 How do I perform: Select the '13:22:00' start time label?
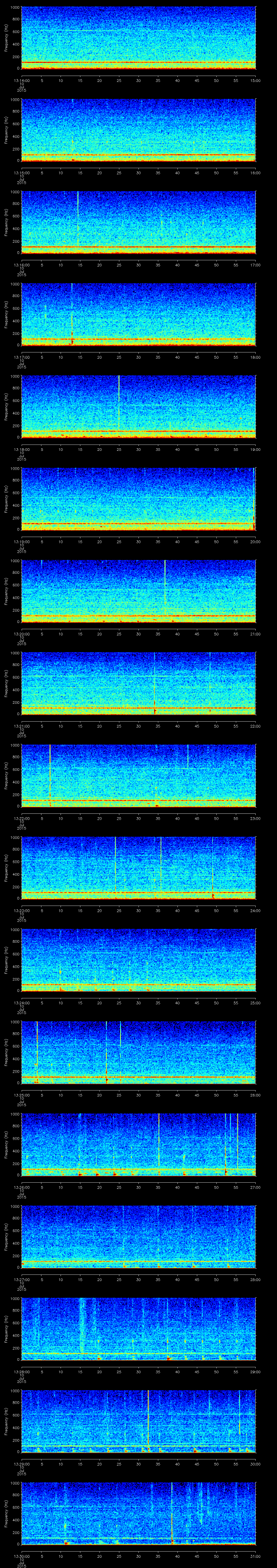pos(21,818)
